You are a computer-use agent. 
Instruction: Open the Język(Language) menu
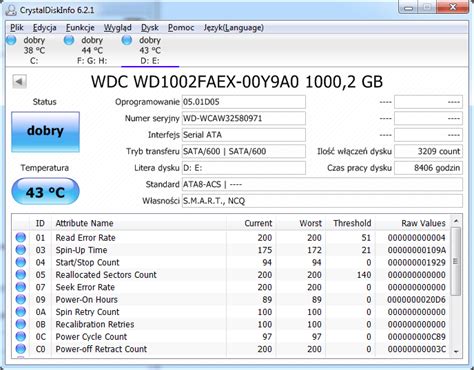point(234,28)
